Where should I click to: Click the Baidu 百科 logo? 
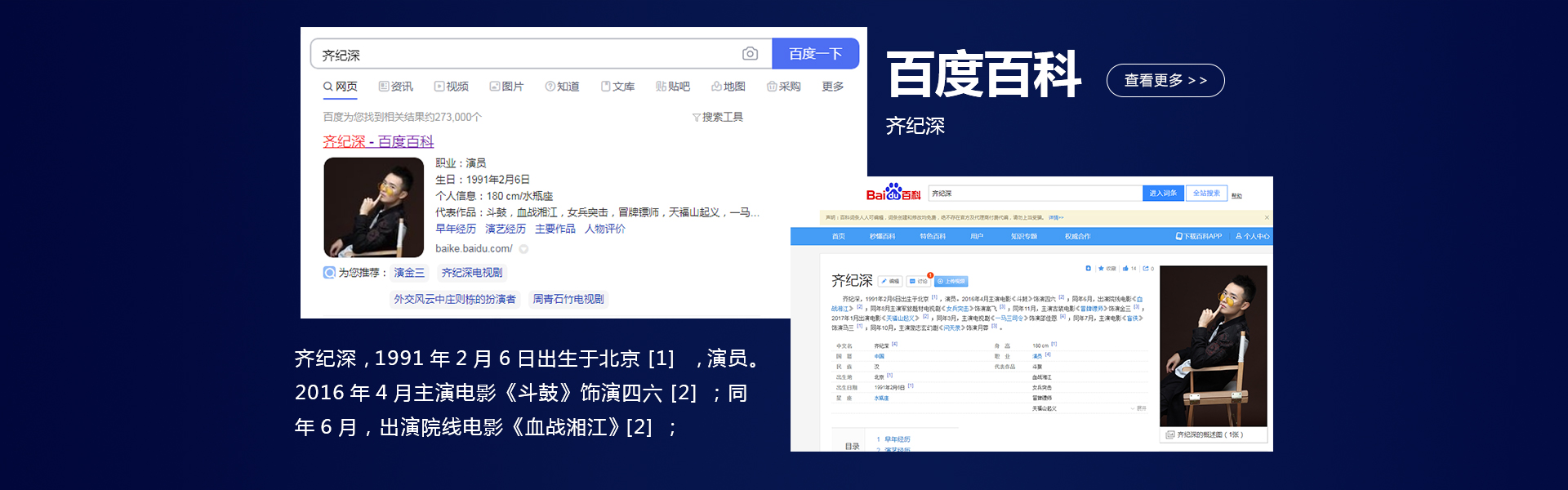tap(893, 192)
